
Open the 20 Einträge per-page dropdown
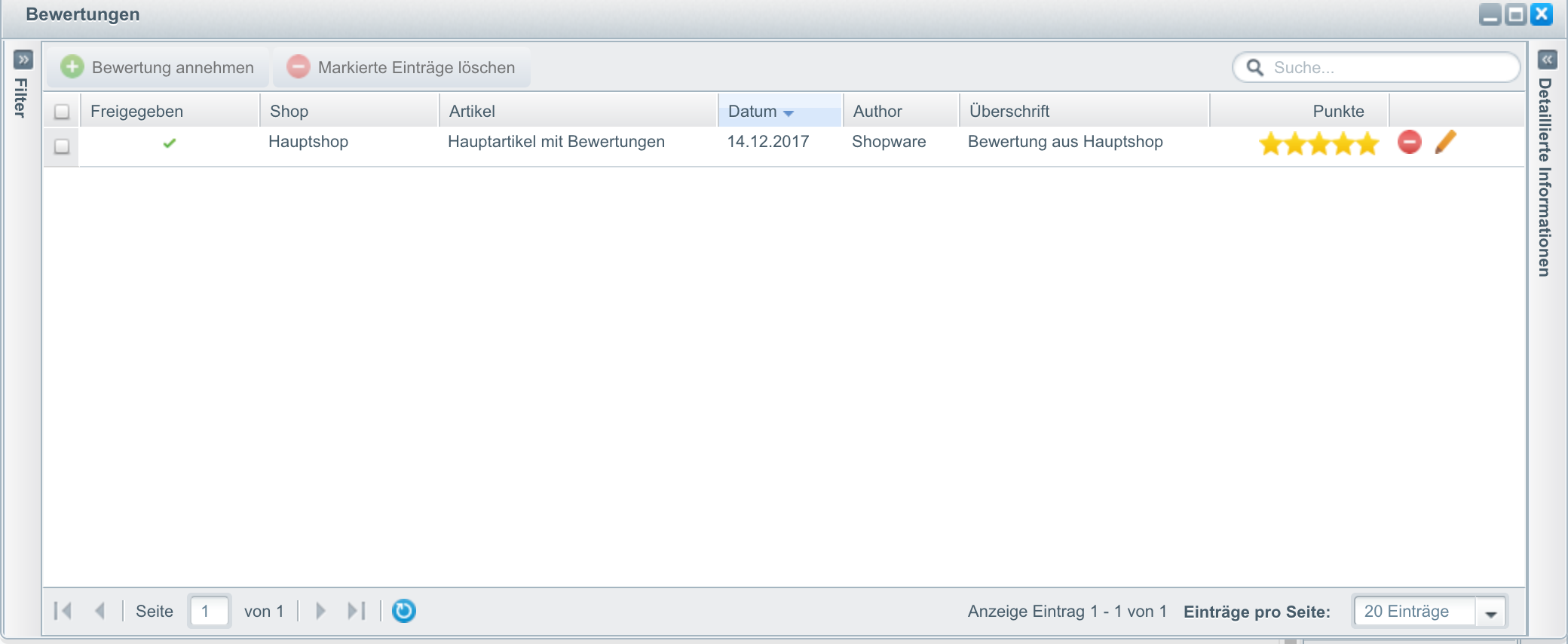(1430, 611)
